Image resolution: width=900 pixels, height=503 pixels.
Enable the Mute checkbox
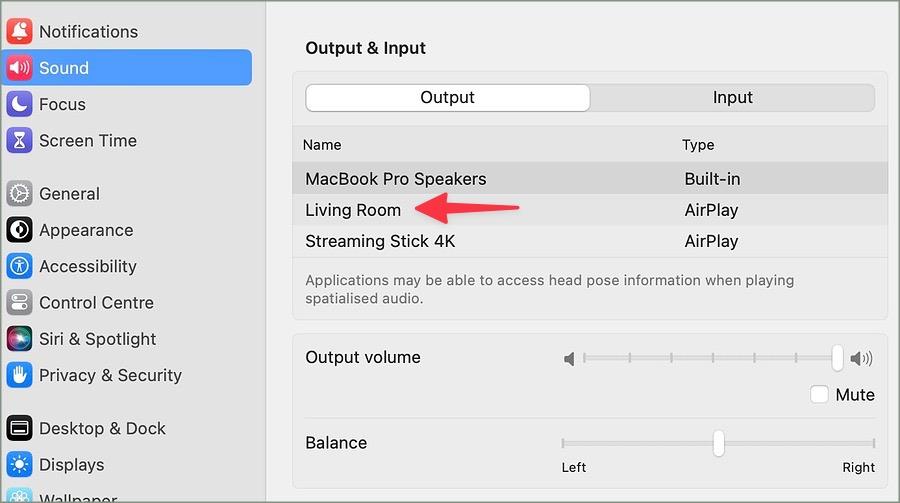(x=819, y=394)
